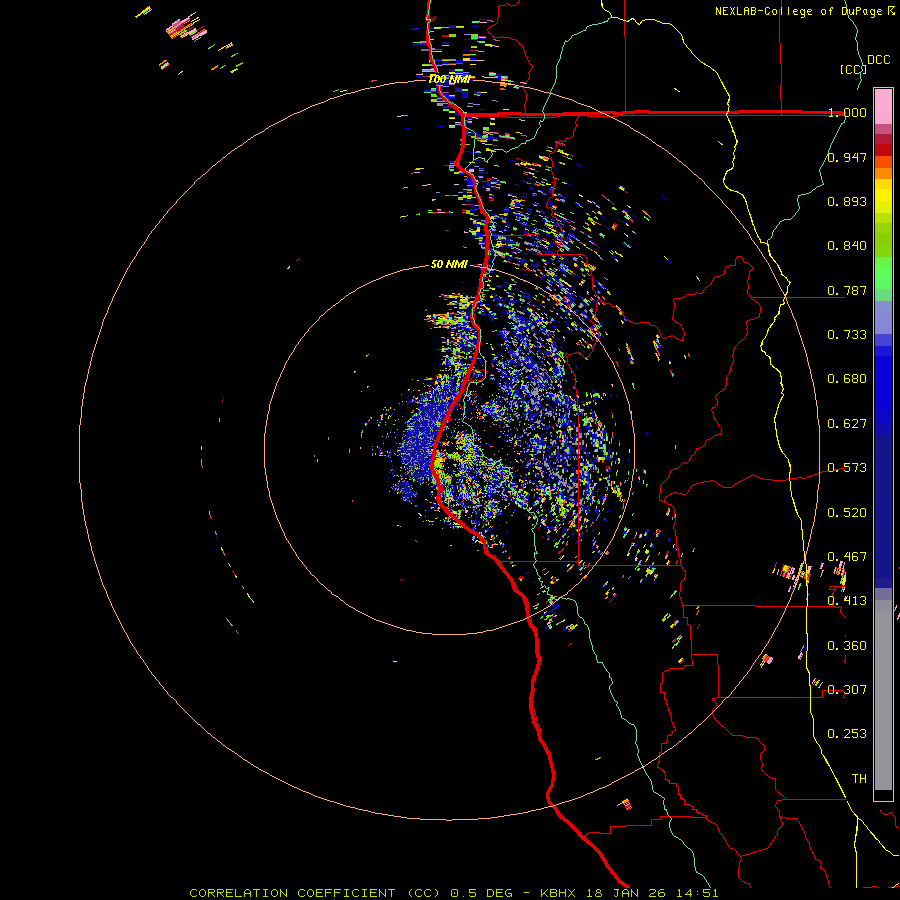Select the 0.573 scale value
The image size is (900, 900).
click(x=847, y=468)
